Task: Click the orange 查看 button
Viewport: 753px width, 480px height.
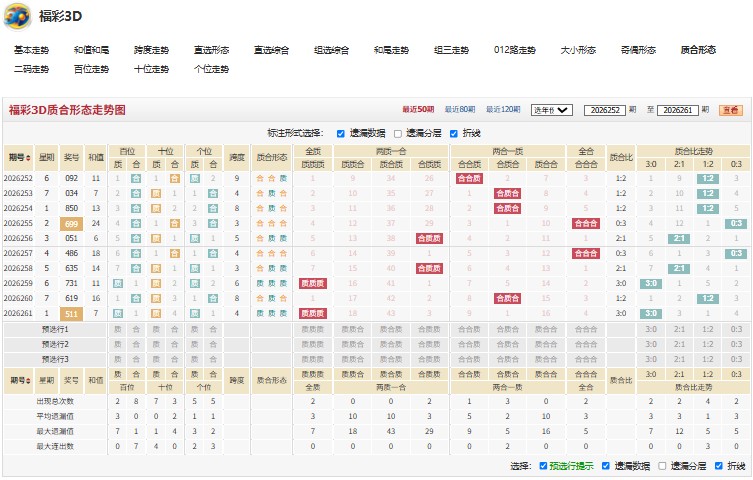Action: (x=730, y=110)
